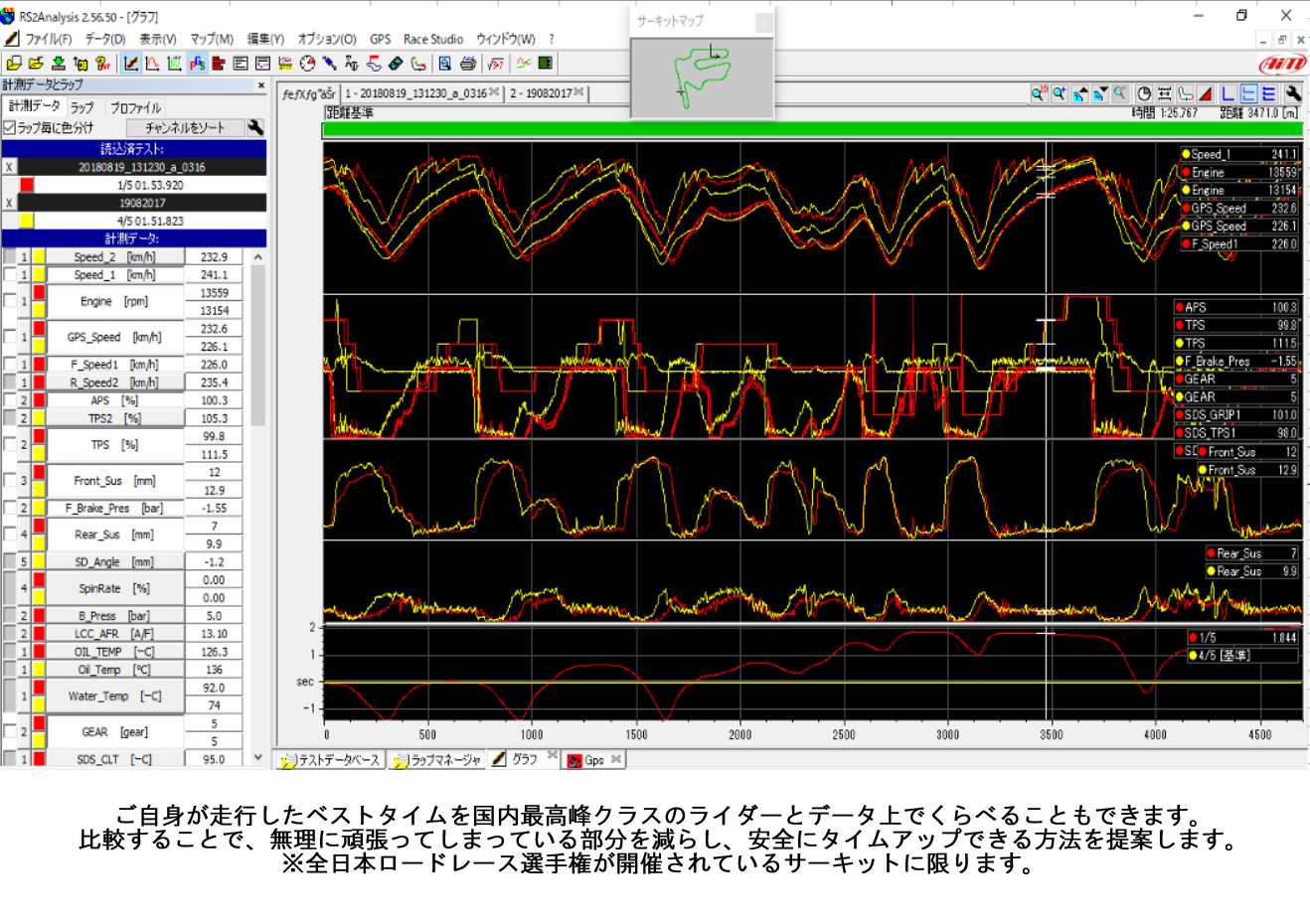Image resolution: width=1310 pixels, height=924 pixels.
Task: Enable the Speed_1 channel checkbox
Action: click(x=10, y=275)
